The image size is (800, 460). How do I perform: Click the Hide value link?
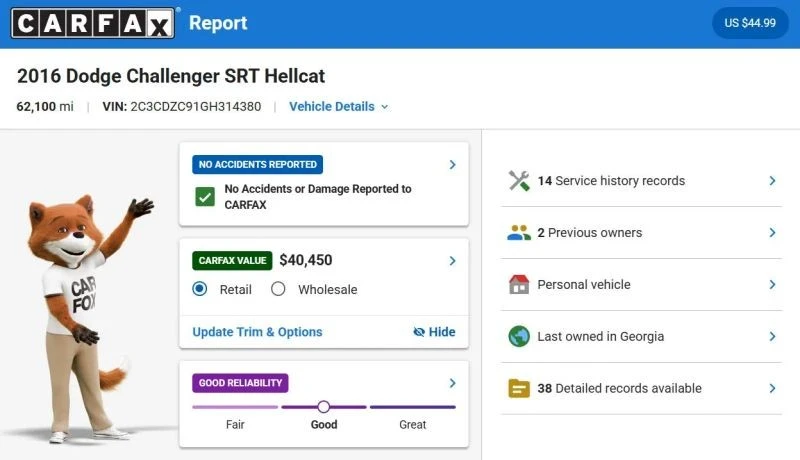(x=434, y=332)
